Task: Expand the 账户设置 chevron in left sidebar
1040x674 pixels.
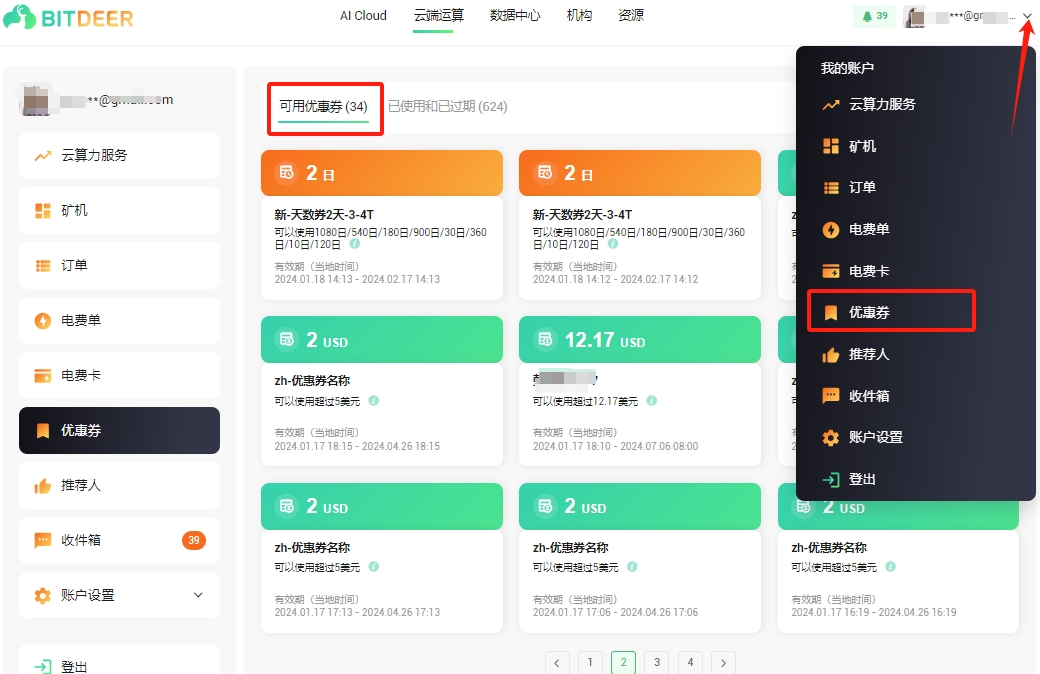Action: (x=198, y=595)
